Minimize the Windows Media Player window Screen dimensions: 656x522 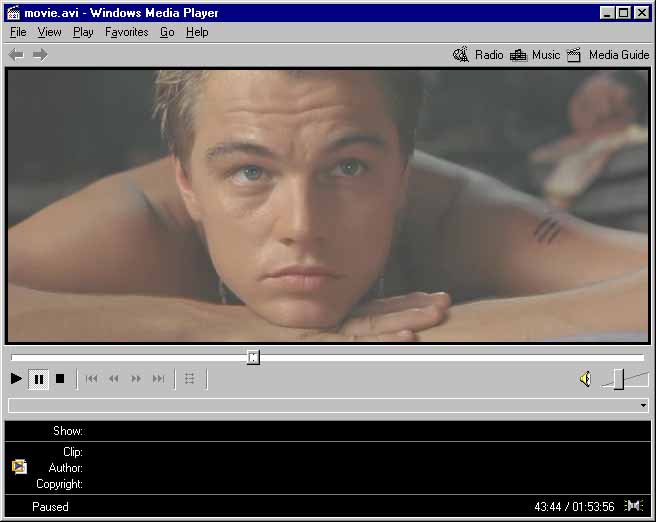click(x=607, y=13)
